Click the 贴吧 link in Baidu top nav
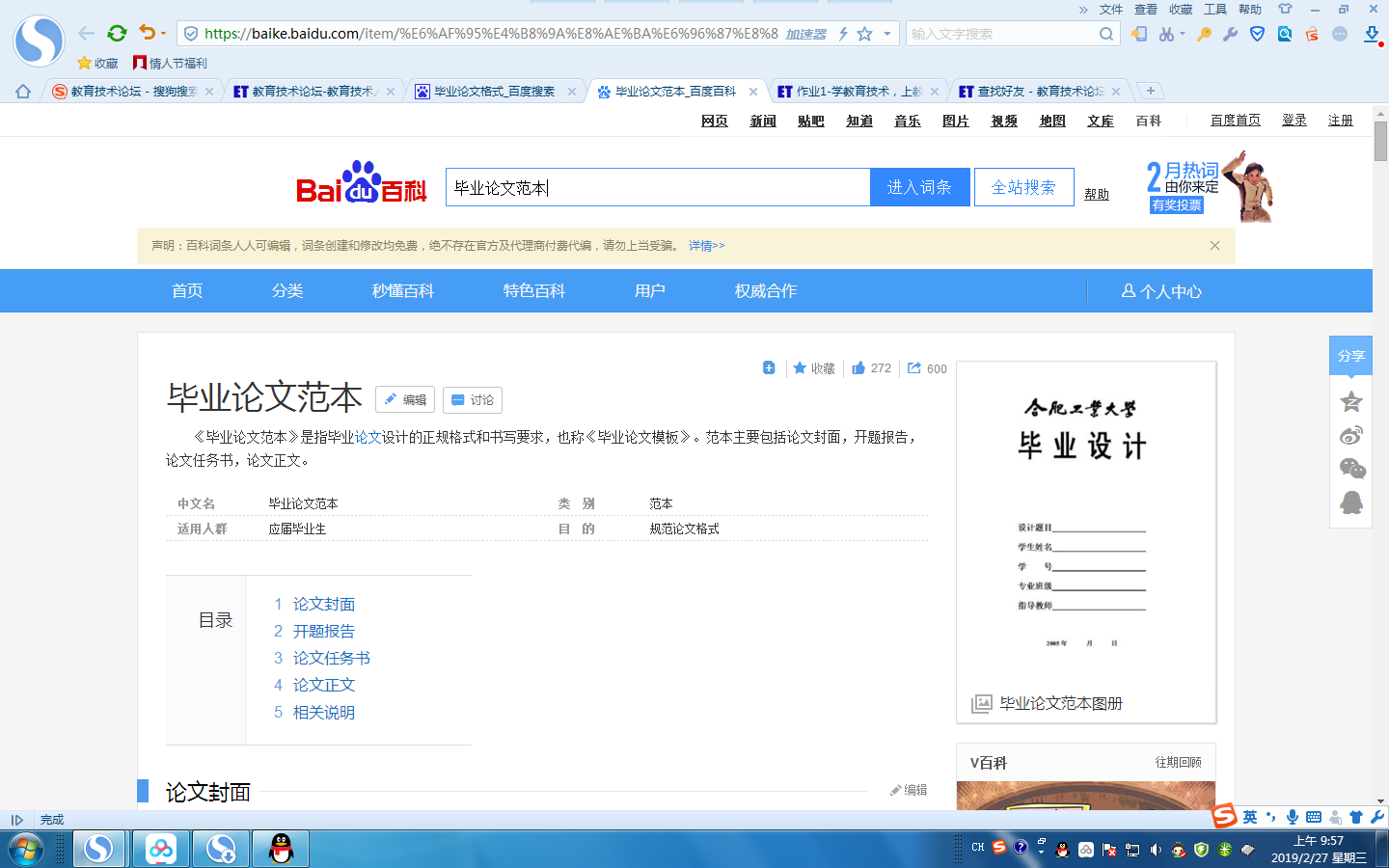This screenshot has width=1389, height=868. (x=811, y=121)
